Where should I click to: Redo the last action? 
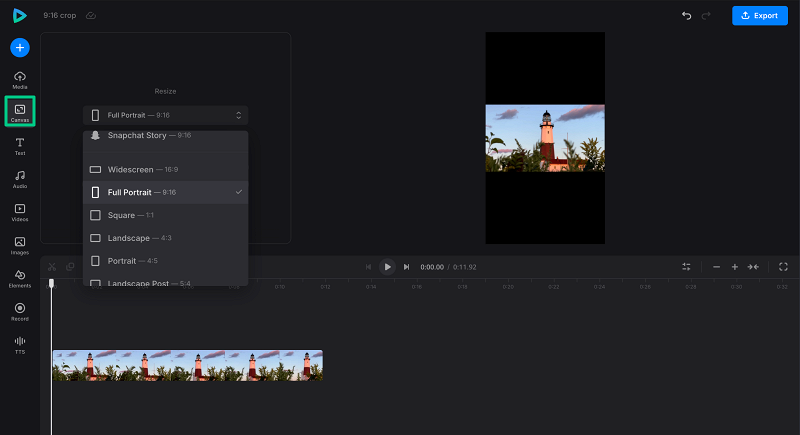706,15
